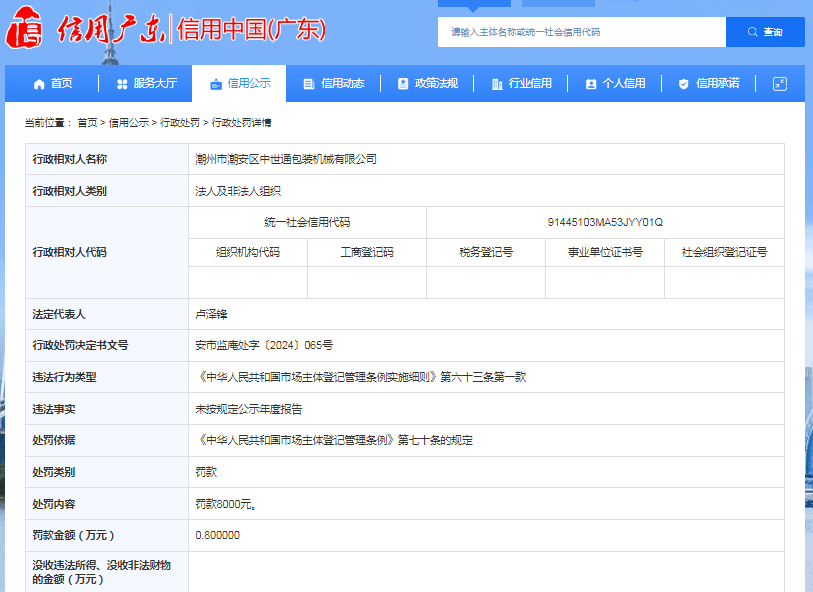Open the 个人信用 menu item
The height and width of the screenshot is (592, 813).
[x=615, y=83]
